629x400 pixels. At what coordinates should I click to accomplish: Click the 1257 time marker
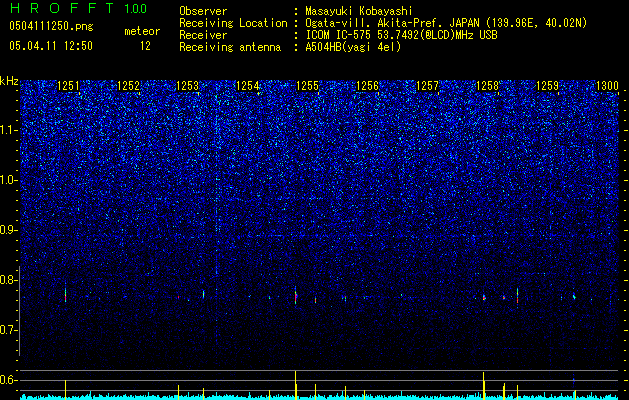coord(428,85)
